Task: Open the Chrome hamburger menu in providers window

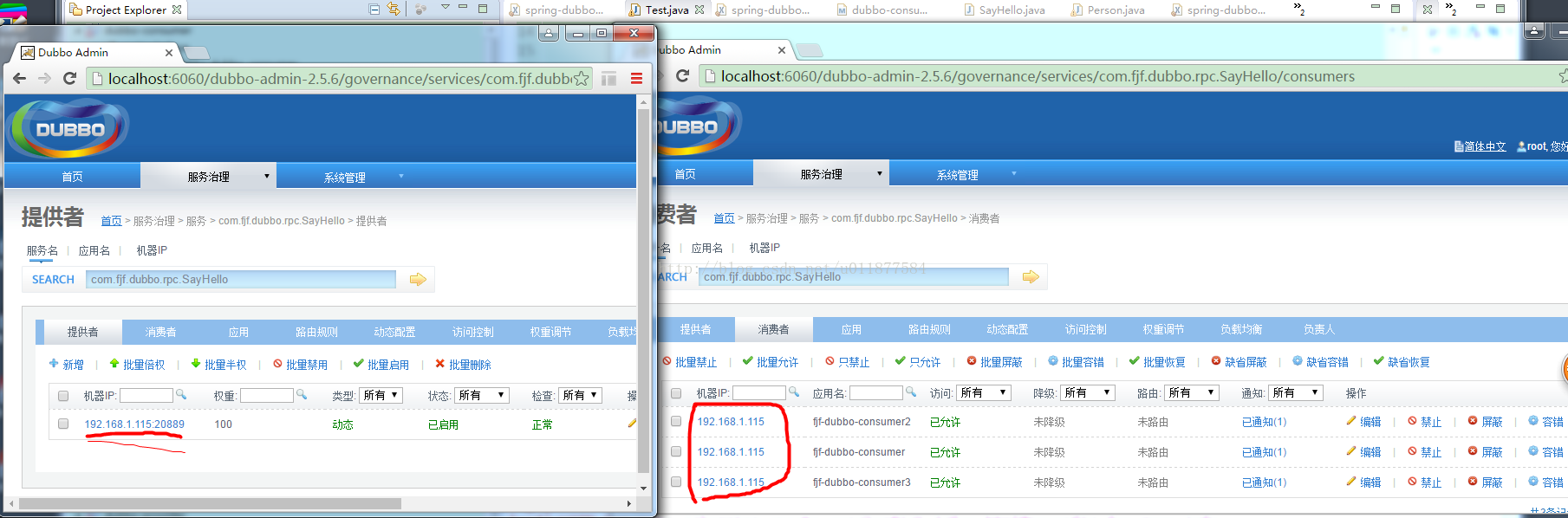Action: pyautogui.click(x=636, y=79)
